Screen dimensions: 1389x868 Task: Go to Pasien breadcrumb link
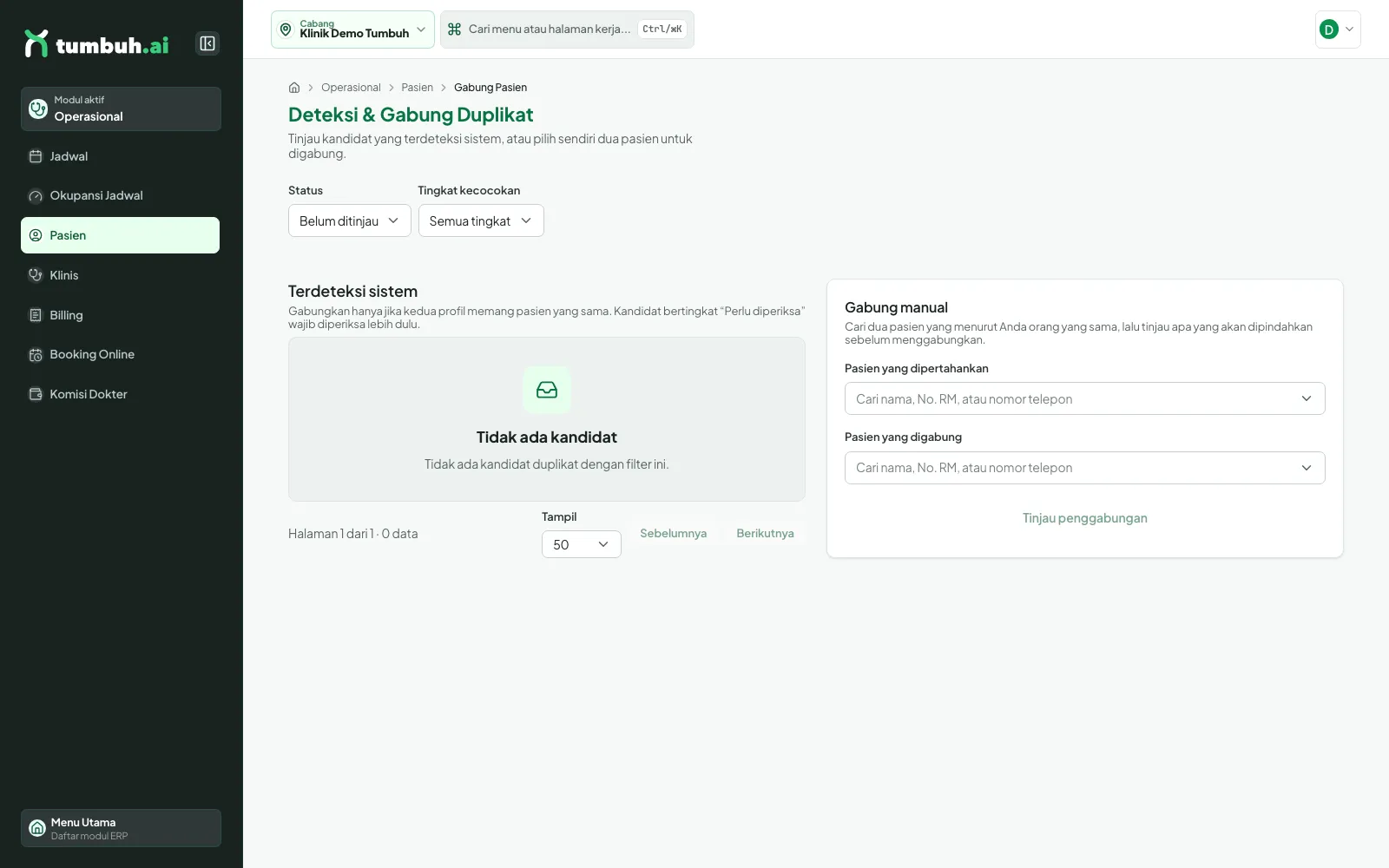(417, 88)
